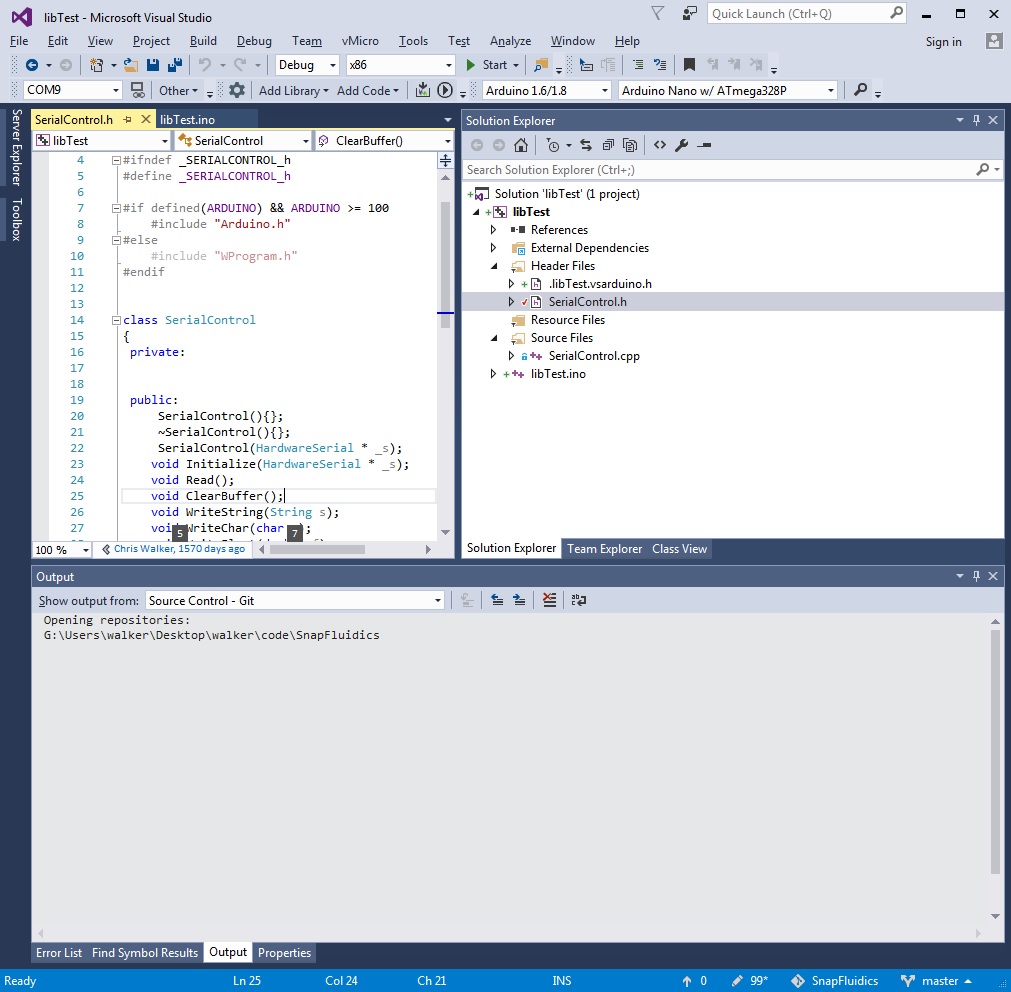The height and width of the screenshot is (992, 1011).
Task: Click the Comment out selected lines icon
Action: coord(638,65)
